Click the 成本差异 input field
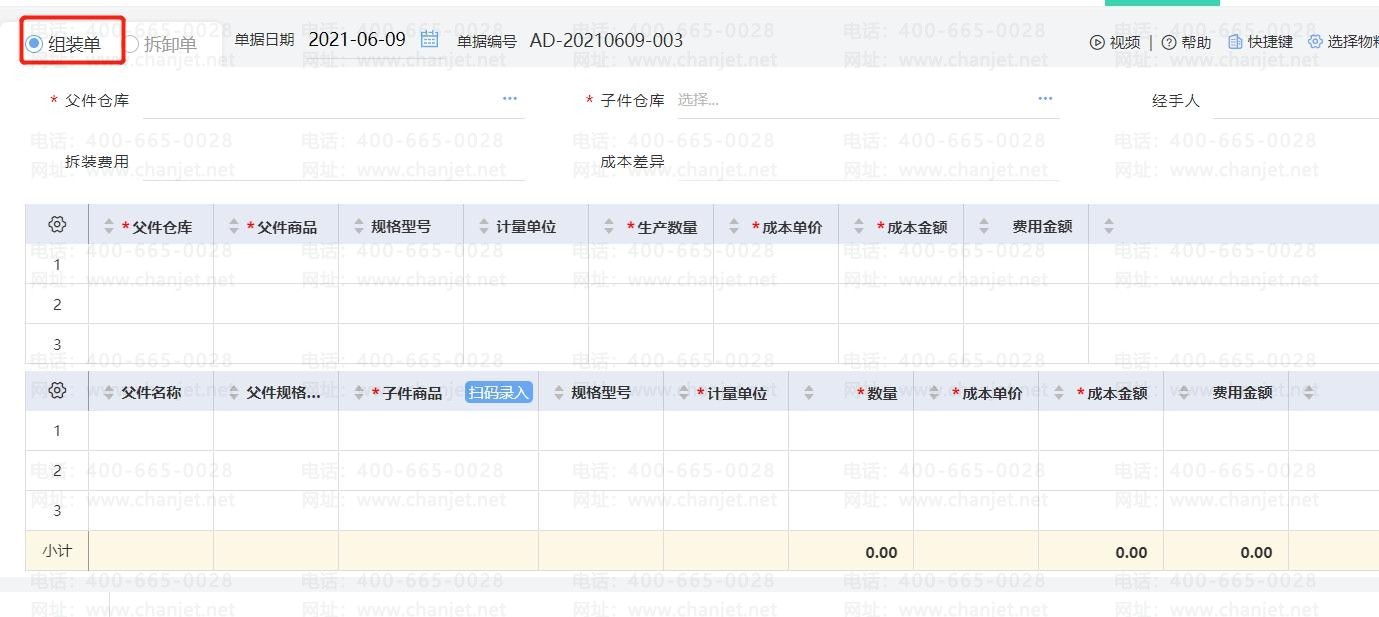The height and width of the screenshot is (617, 1379). click(868, 162)
